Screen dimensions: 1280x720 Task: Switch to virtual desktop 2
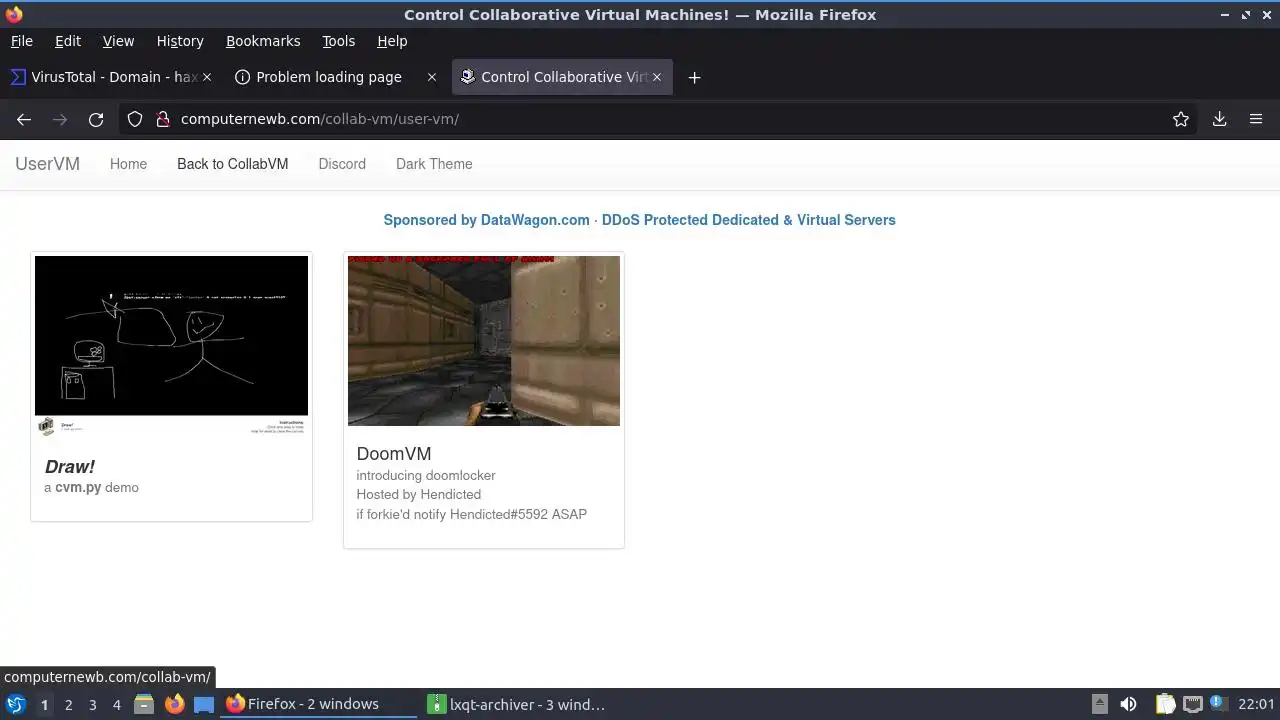tap(68, 705)
